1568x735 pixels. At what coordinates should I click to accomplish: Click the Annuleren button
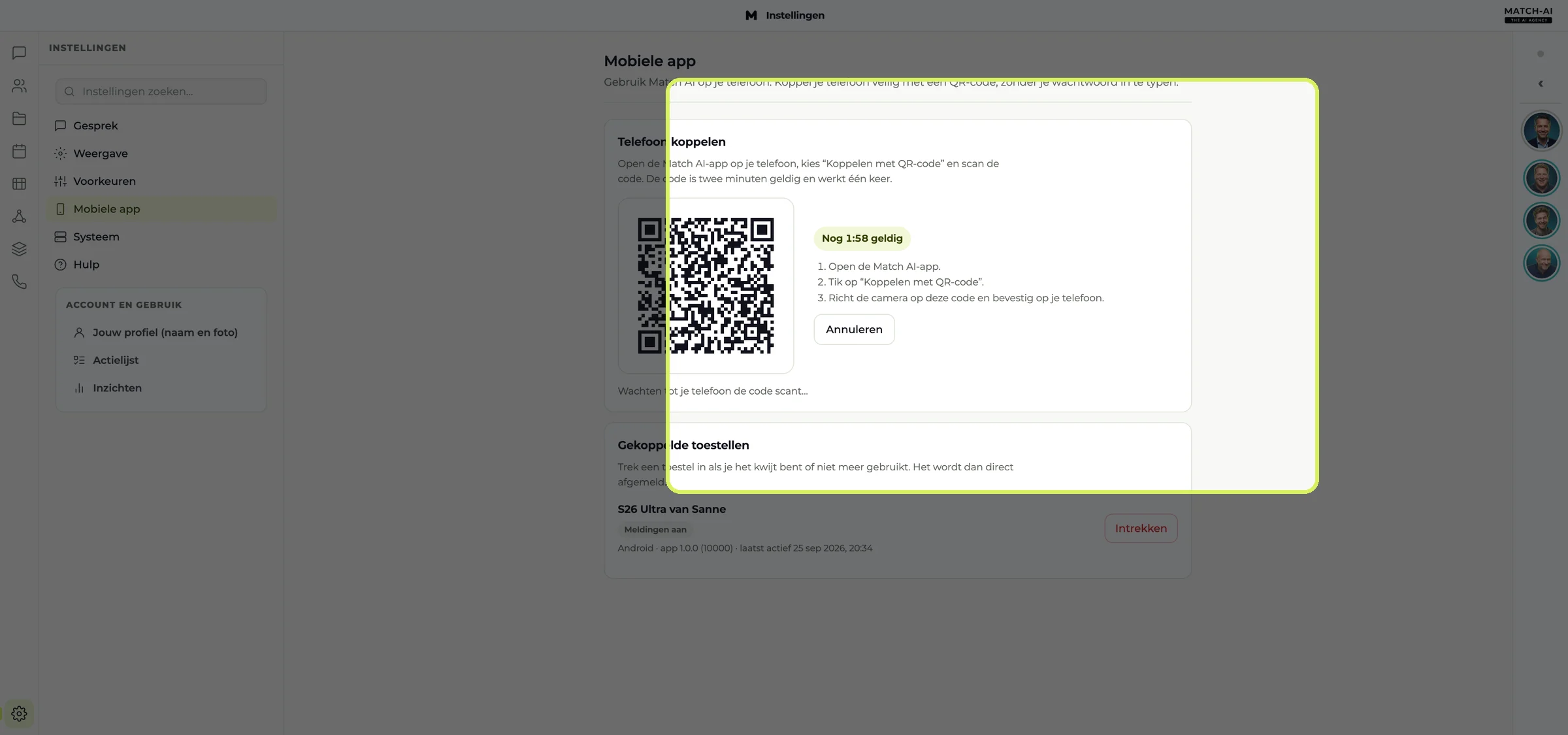[854, 329]
